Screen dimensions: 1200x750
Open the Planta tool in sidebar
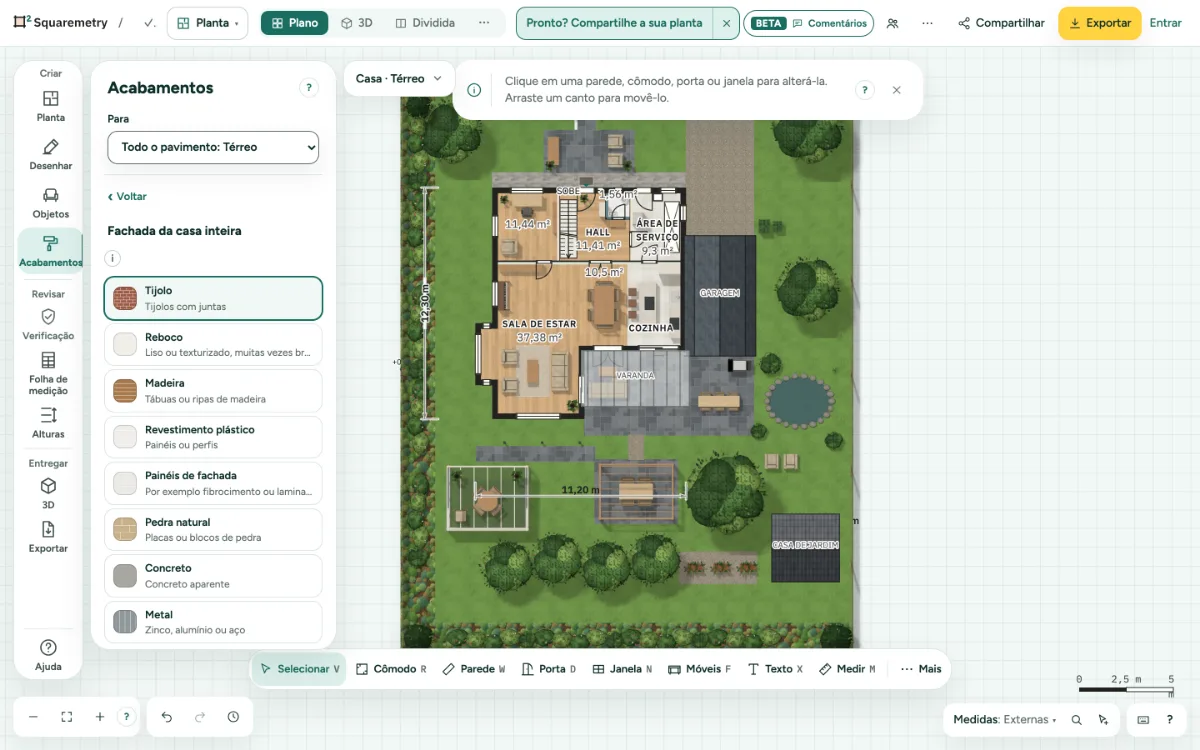coord(50,106)
